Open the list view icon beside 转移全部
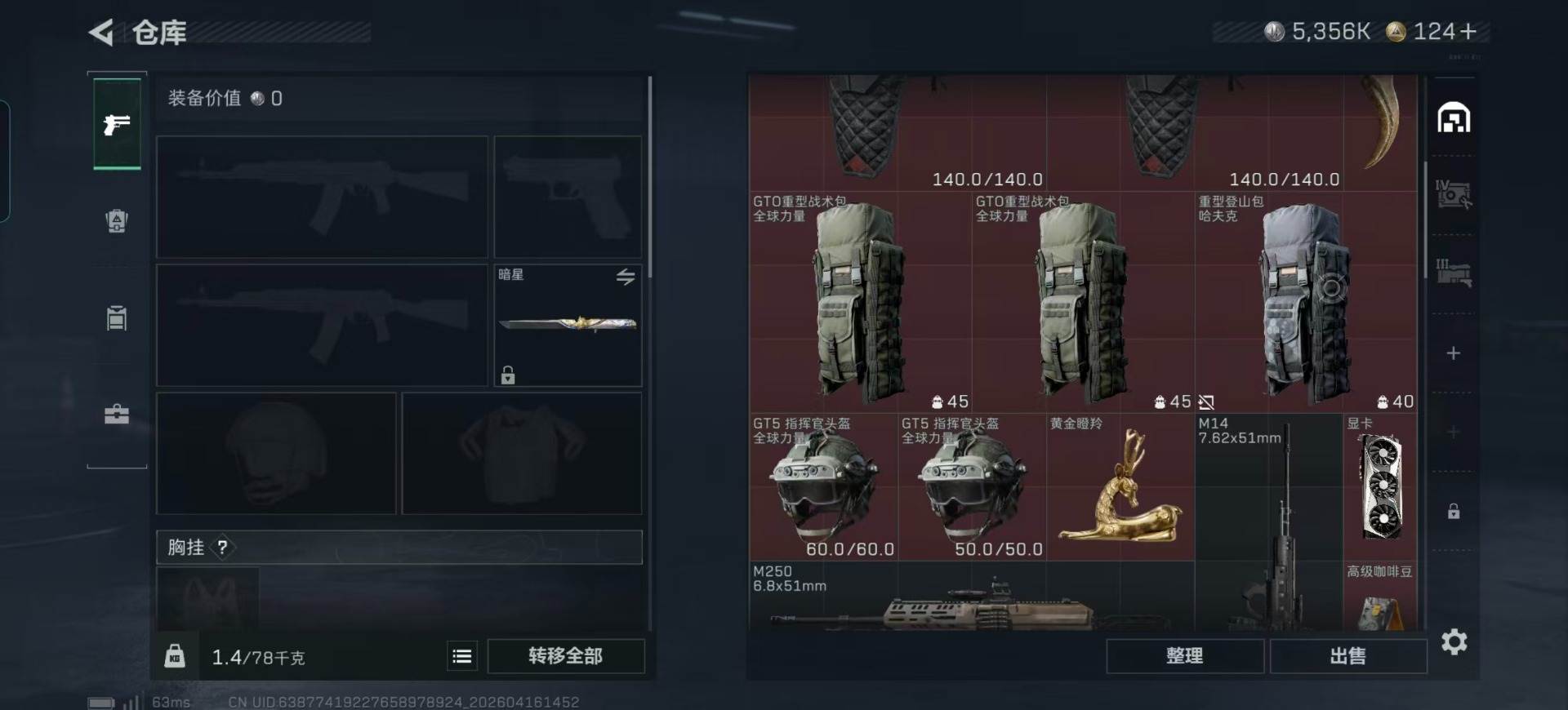The image size is (1568, 710). pyautogui.click(x=462, y=656)
